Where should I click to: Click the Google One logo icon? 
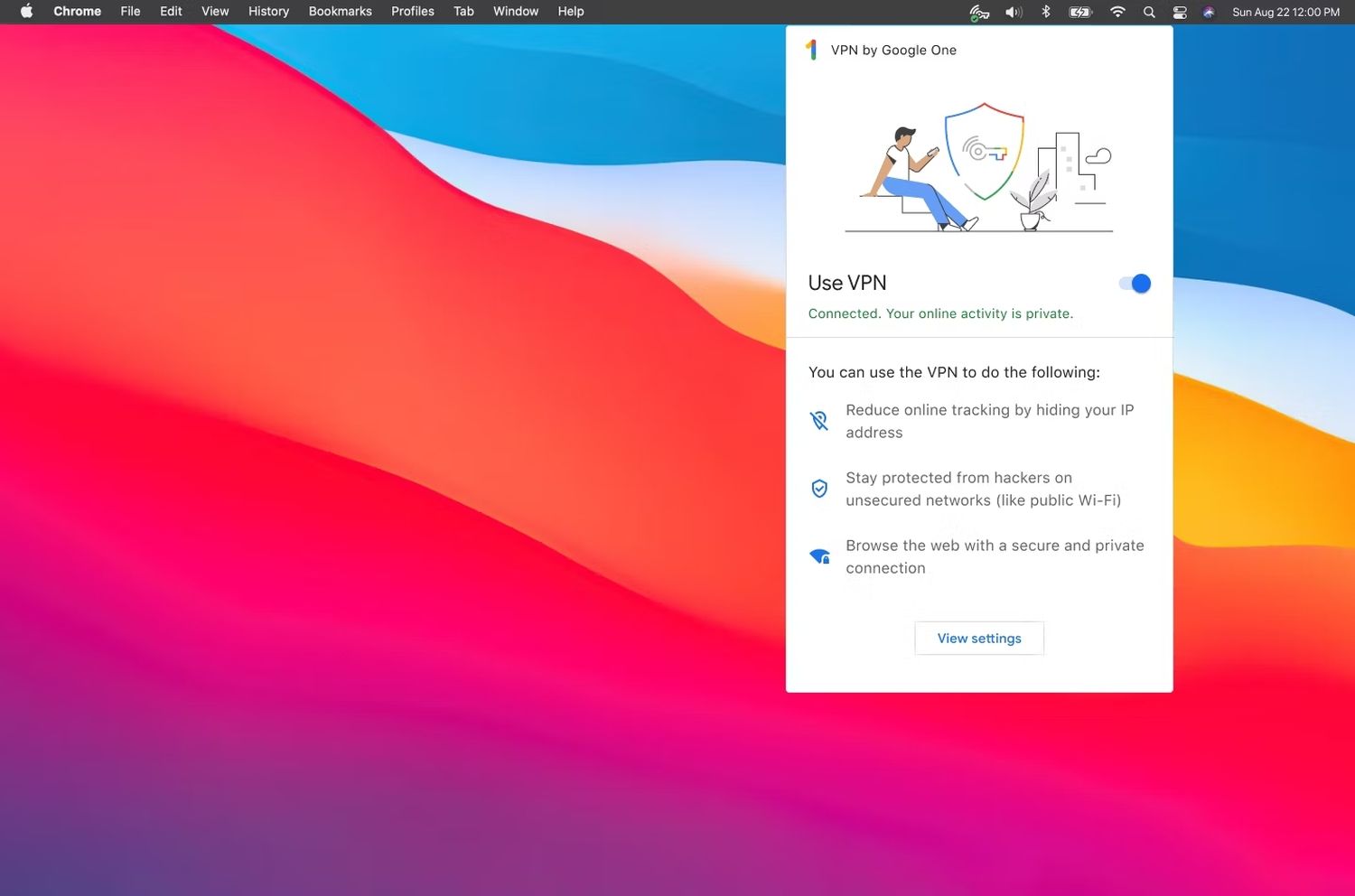[x=811, y=50]
